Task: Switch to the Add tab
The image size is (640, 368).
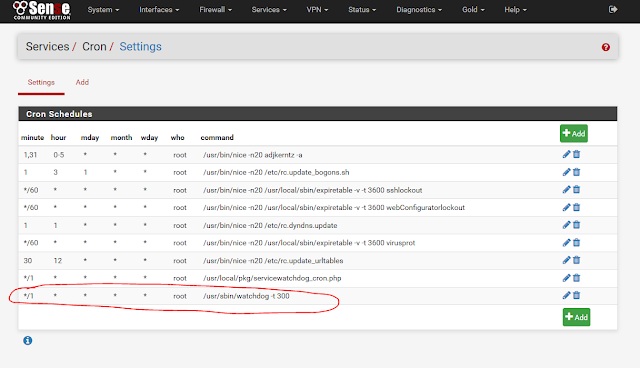Action: tap(82, 82)
